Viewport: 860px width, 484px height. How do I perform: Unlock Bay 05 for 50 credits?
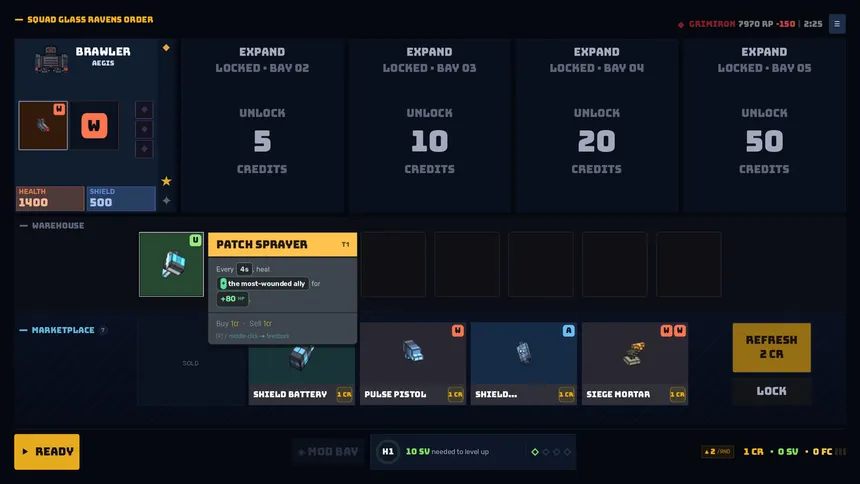(x=764, y=125)
